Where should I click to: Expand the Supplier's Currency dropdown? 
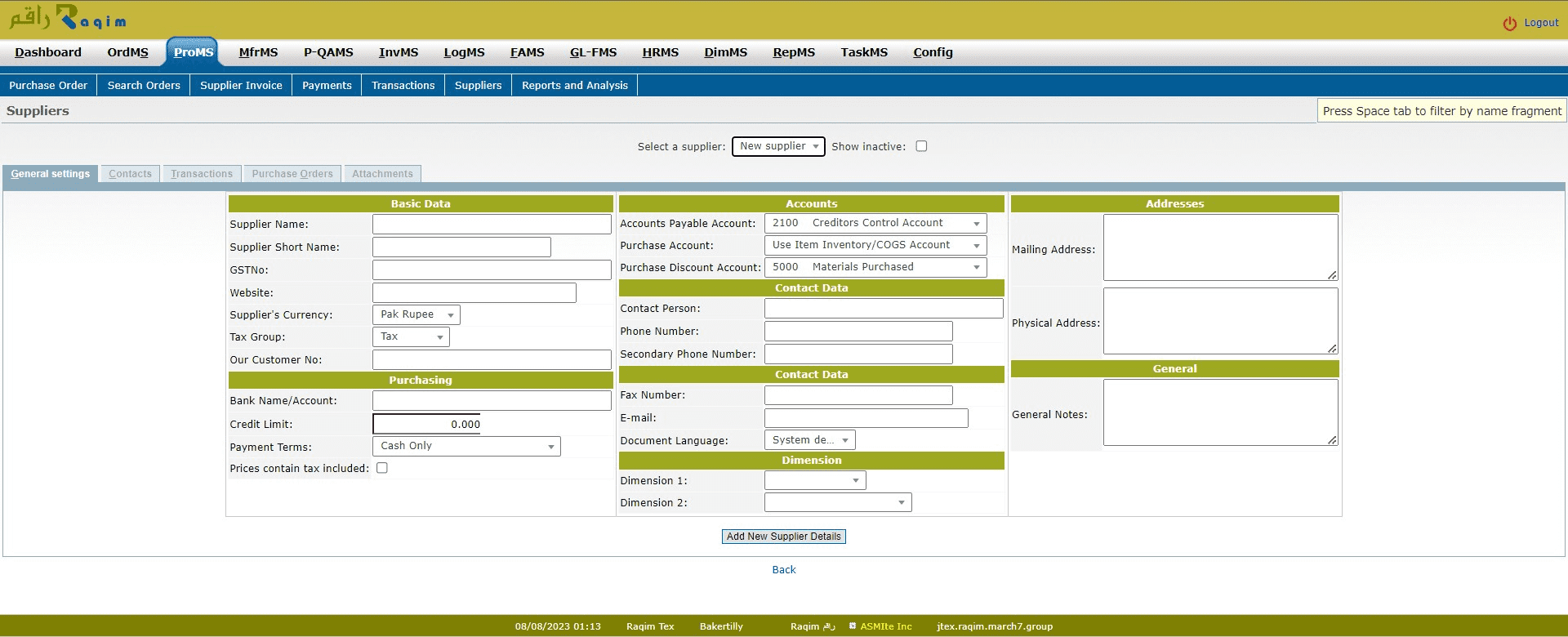pyautogui.click(x=416, y=314)
